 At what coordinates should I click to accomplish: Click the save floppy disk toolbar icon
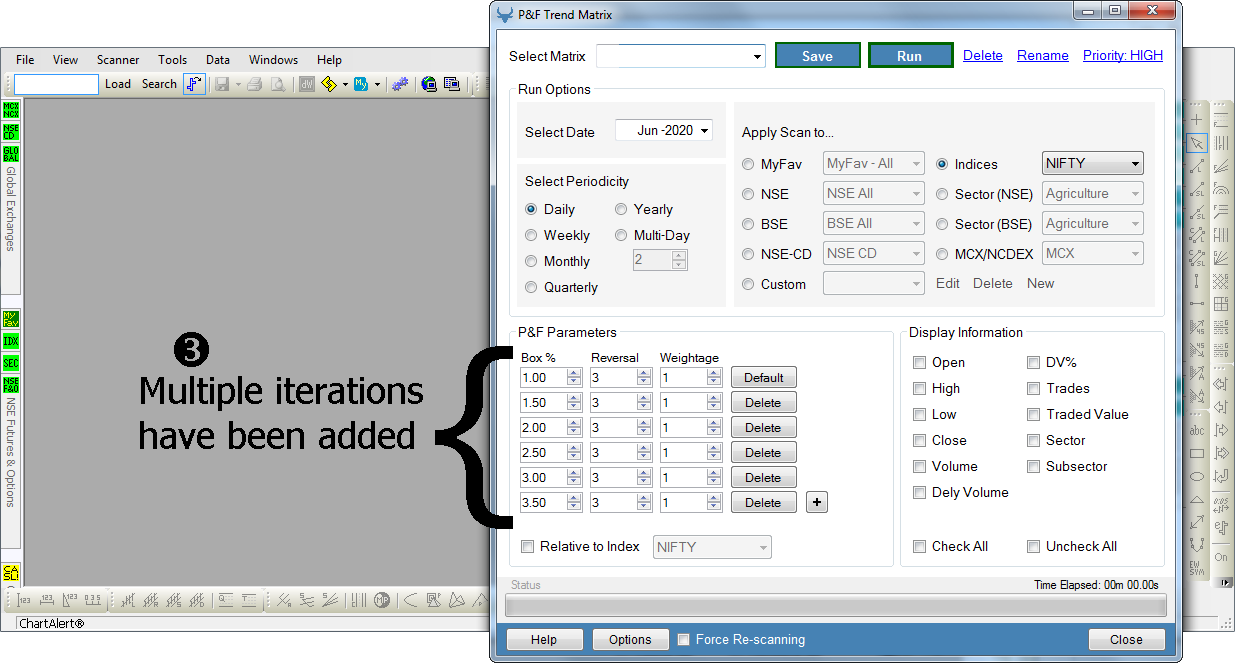[222, 85]
